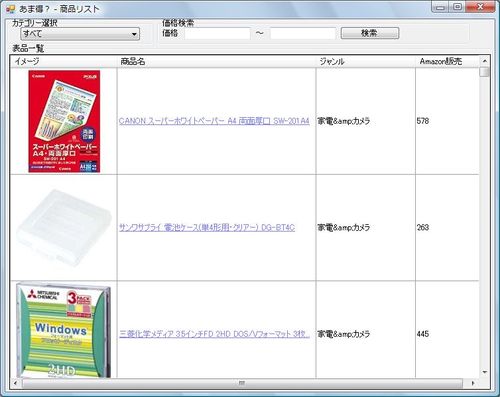
Task: Open the サンワサプライ 電池ケース product link
Action: pyautogui.click(x=207, y=228)
